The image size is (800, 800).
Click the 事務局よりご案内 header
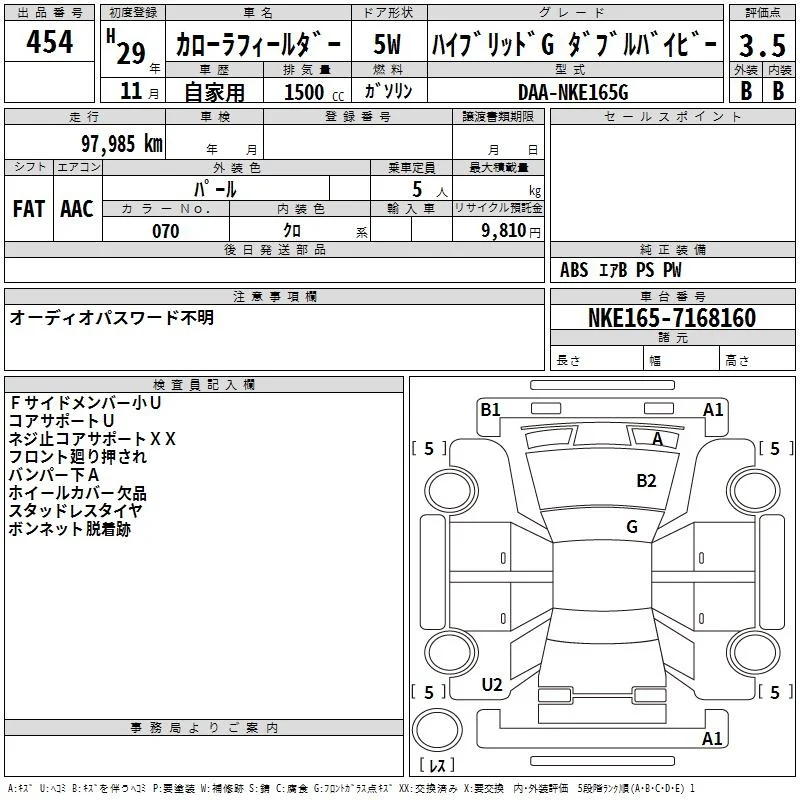coord(204,728)
